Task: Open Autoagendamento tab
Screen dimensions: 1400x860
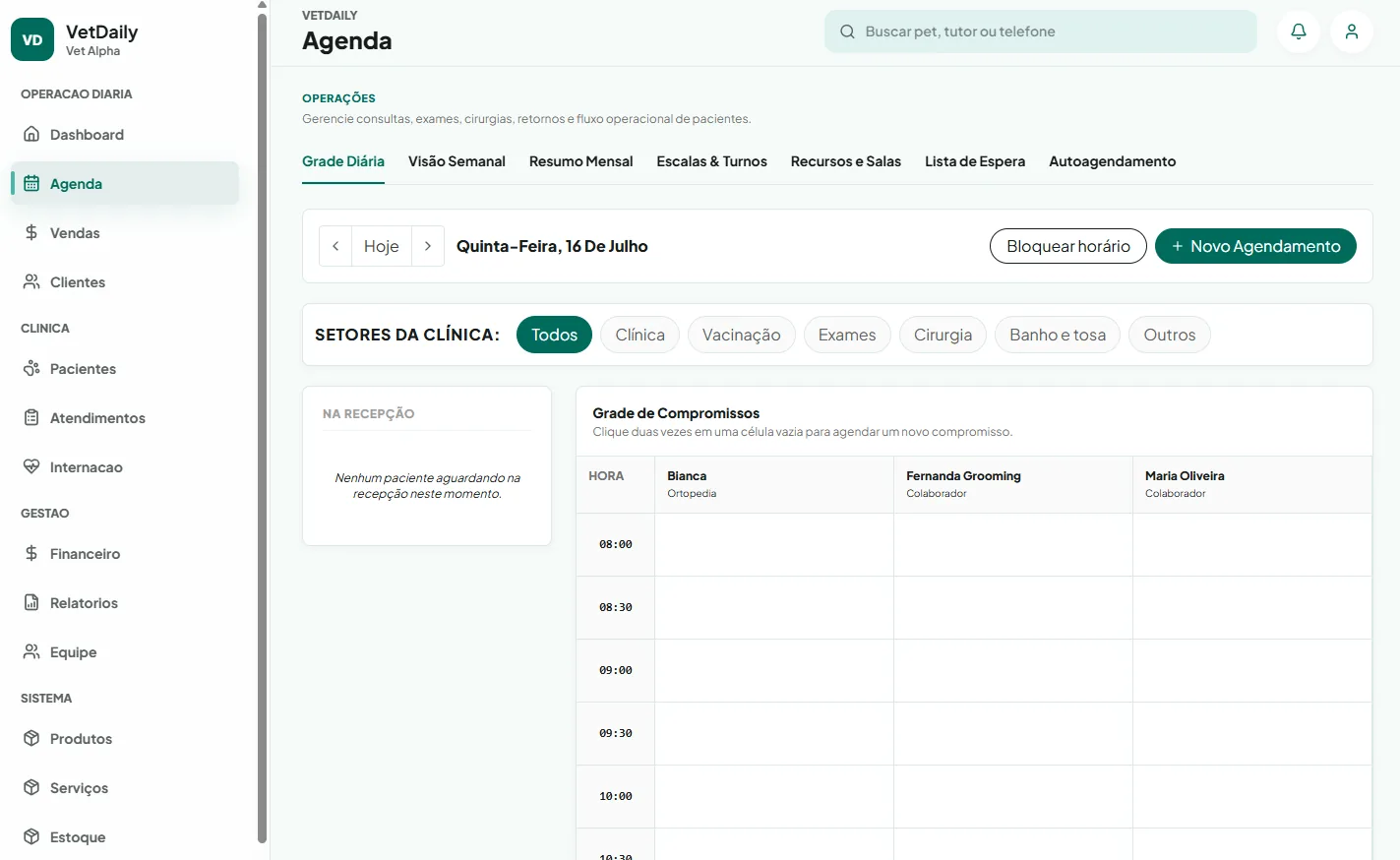Action: (1112, 161)
